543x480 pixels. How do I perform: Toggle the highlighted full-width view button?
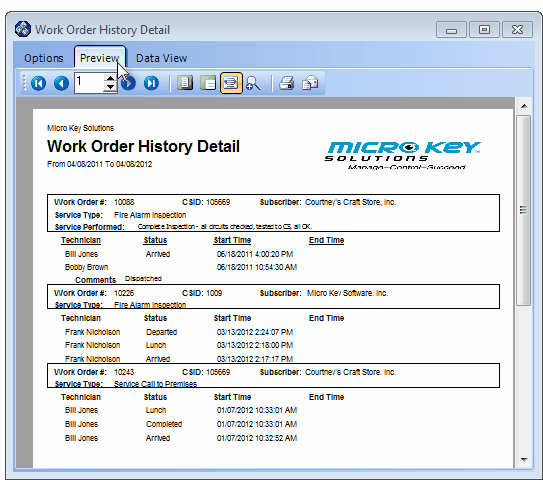(231, 83)
